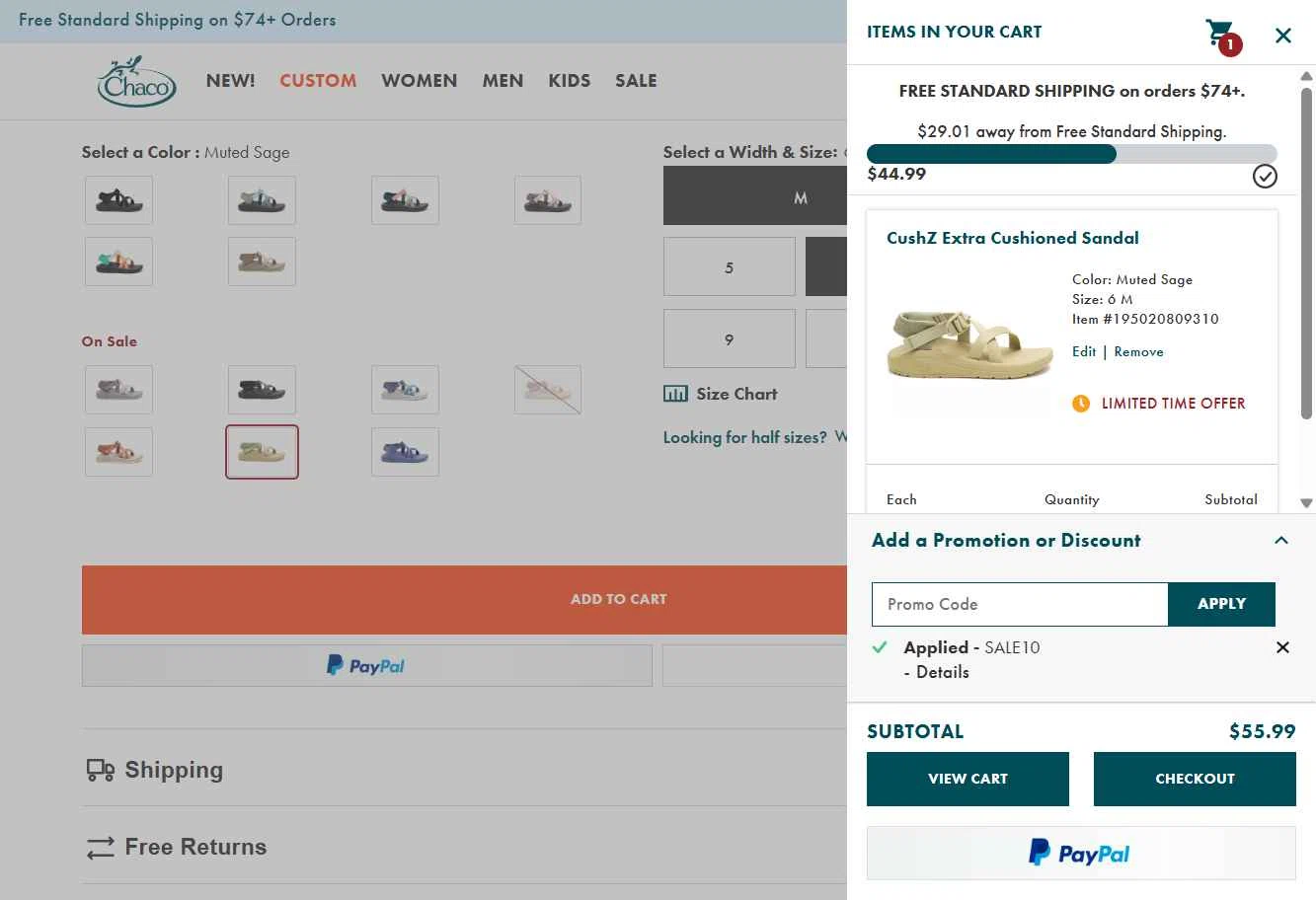Collapse the Add a Promotion or Discount section
The width and height of the screenshot is (1316, 900).
click(x=1280, y=540)
